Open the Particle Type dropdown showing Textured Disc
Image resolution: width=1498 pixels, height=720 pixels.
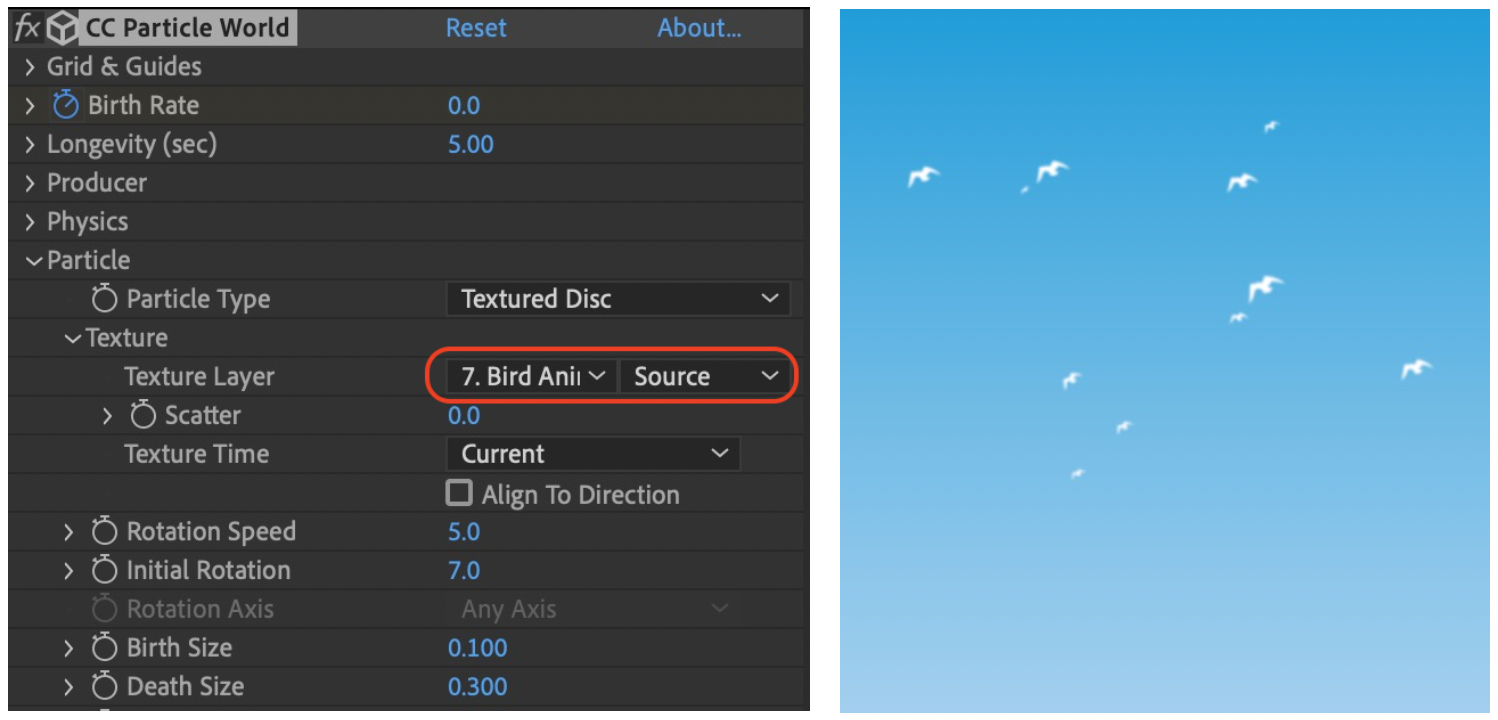click(617, 298)
